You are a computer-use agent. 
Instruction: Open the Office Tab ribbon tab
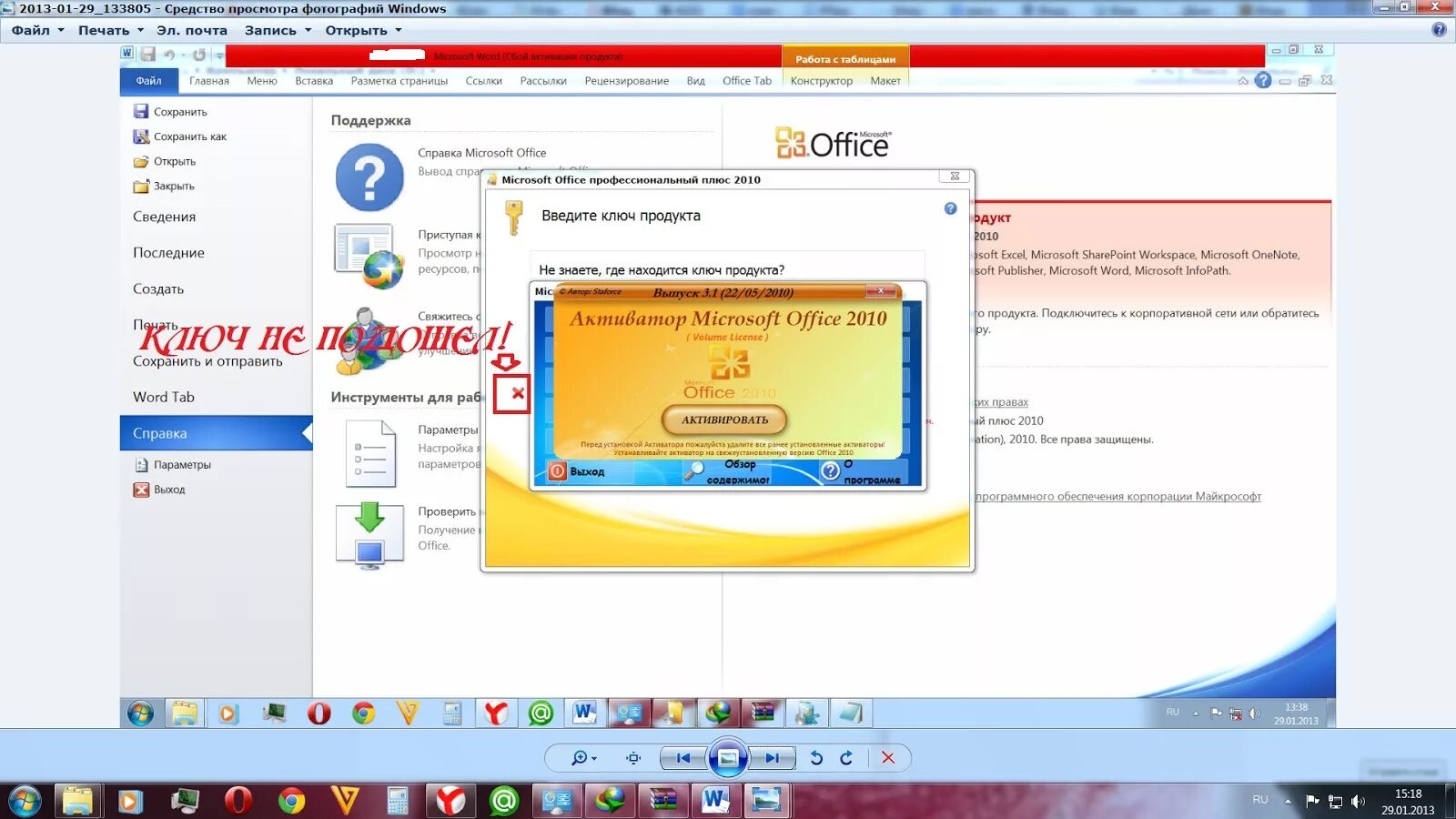(747, 81)
